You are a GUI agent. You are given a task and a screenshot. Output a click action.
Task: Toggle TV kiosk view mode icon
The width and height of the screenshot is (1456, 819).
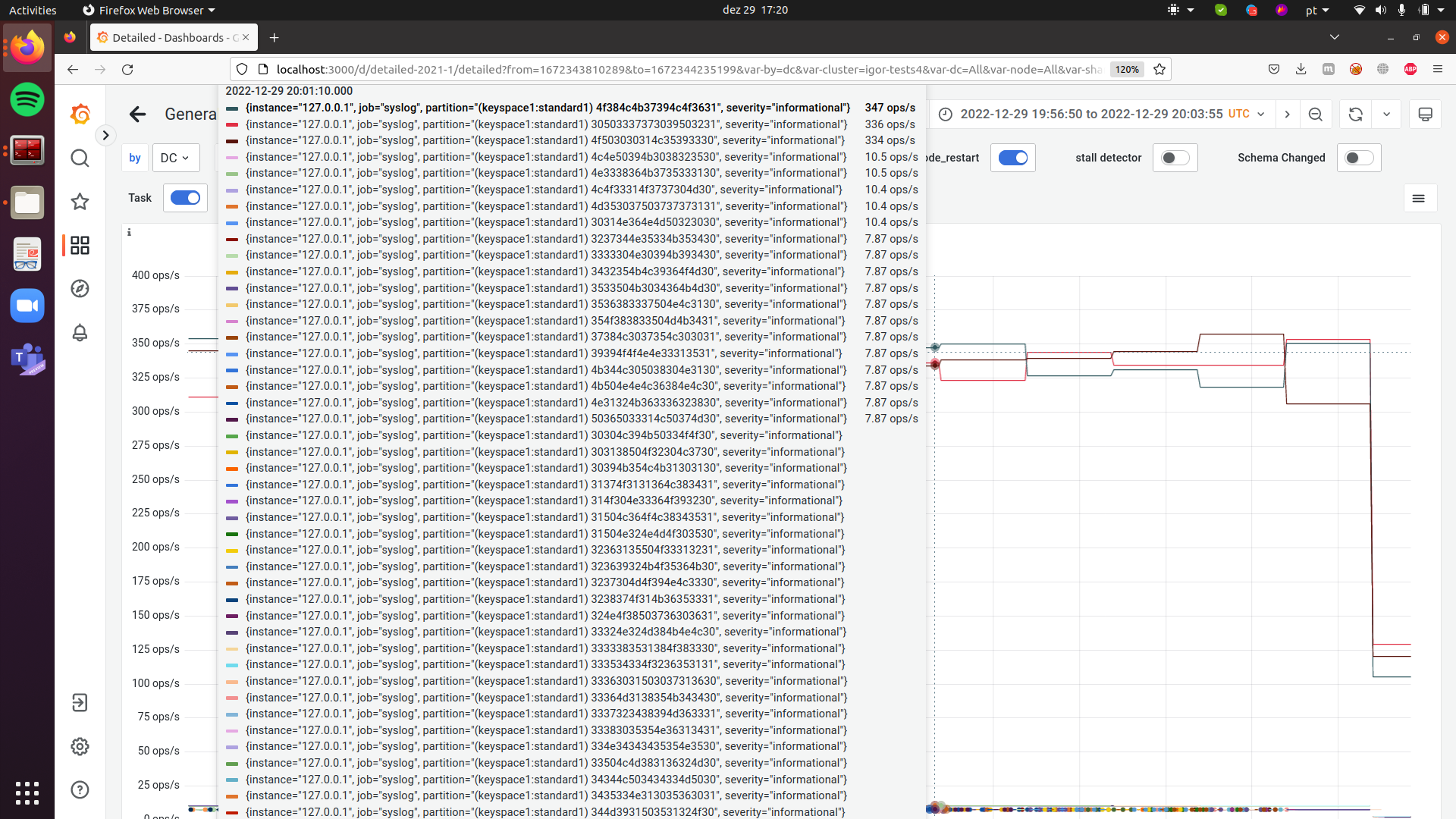(x=1425, y=115)
